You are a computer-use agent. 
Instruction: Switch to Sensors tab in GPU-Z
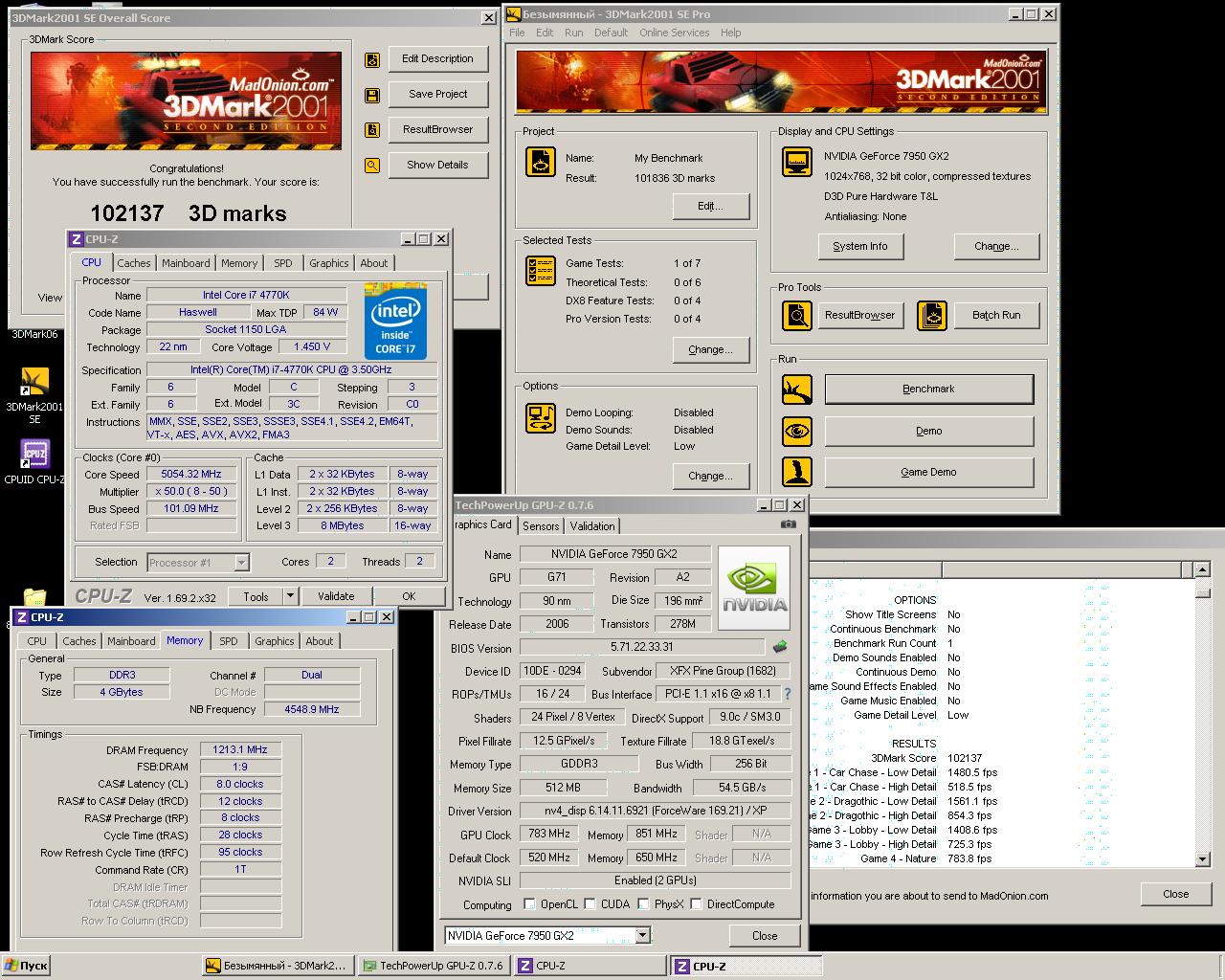[x=541, y=526]
